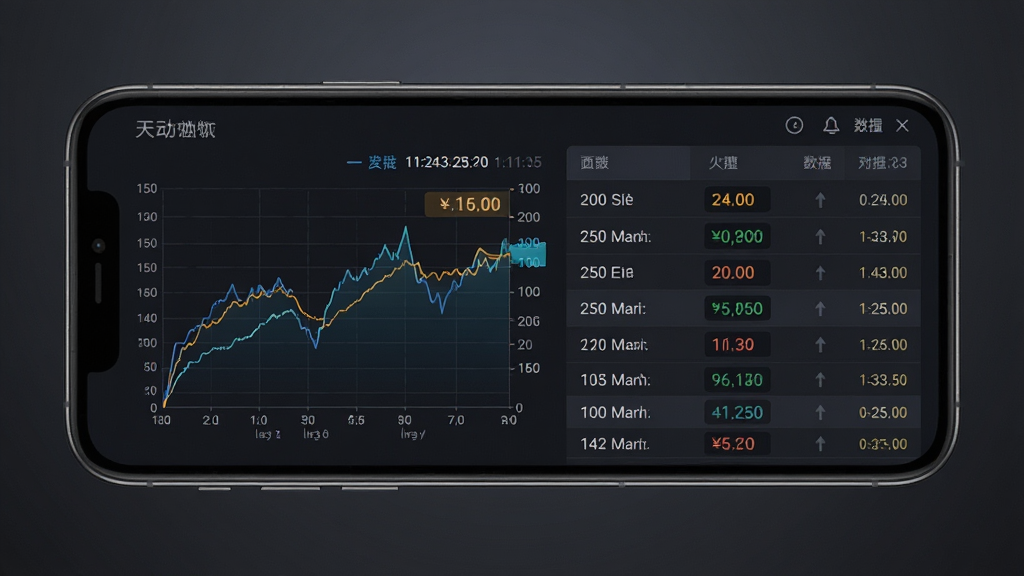
Task: Sort by the third column header
Action: coord(817,163)
